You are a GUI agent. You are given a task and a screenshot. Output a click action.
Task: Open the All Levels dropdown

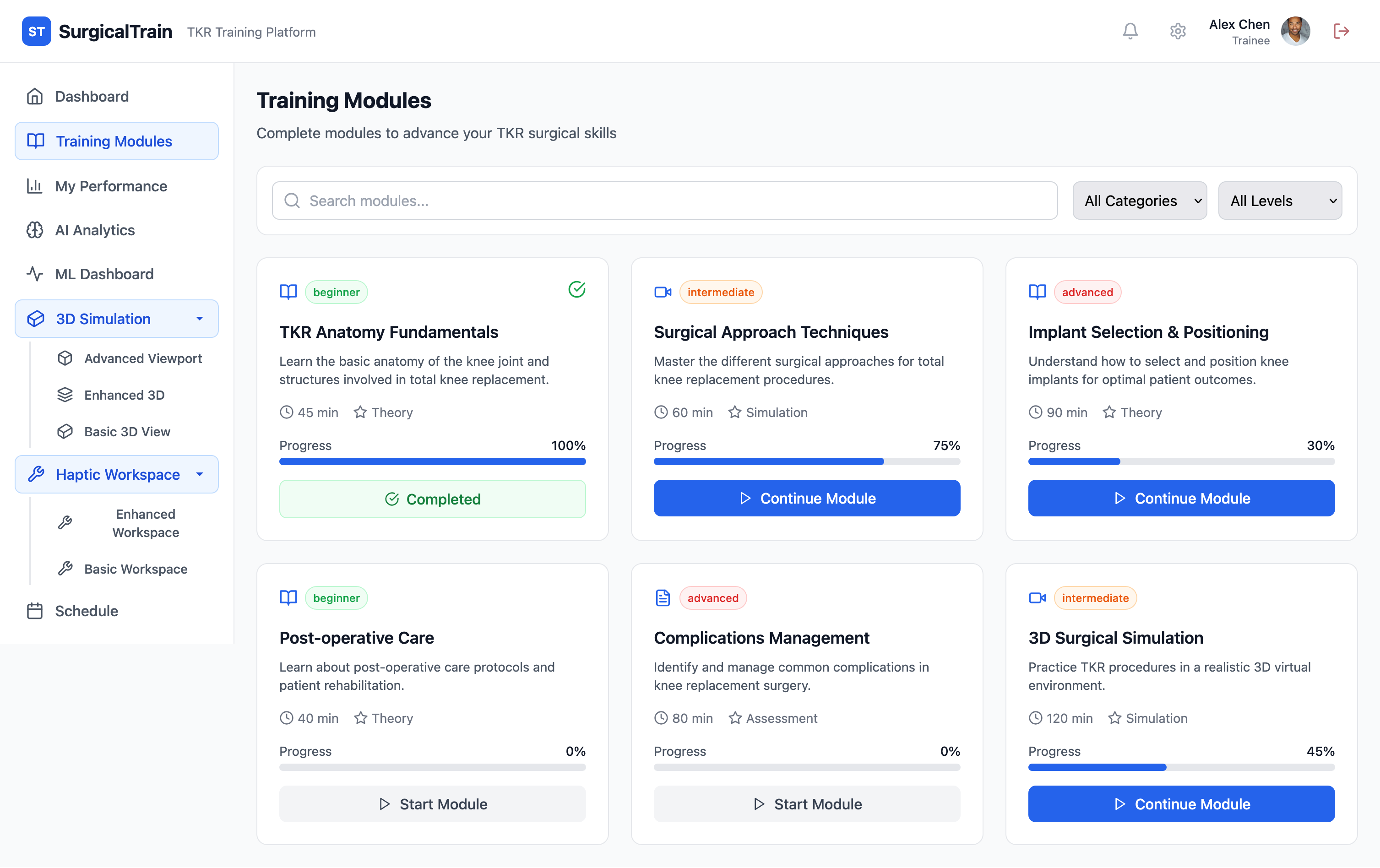pyautogui.click(x=1280, y=201)
